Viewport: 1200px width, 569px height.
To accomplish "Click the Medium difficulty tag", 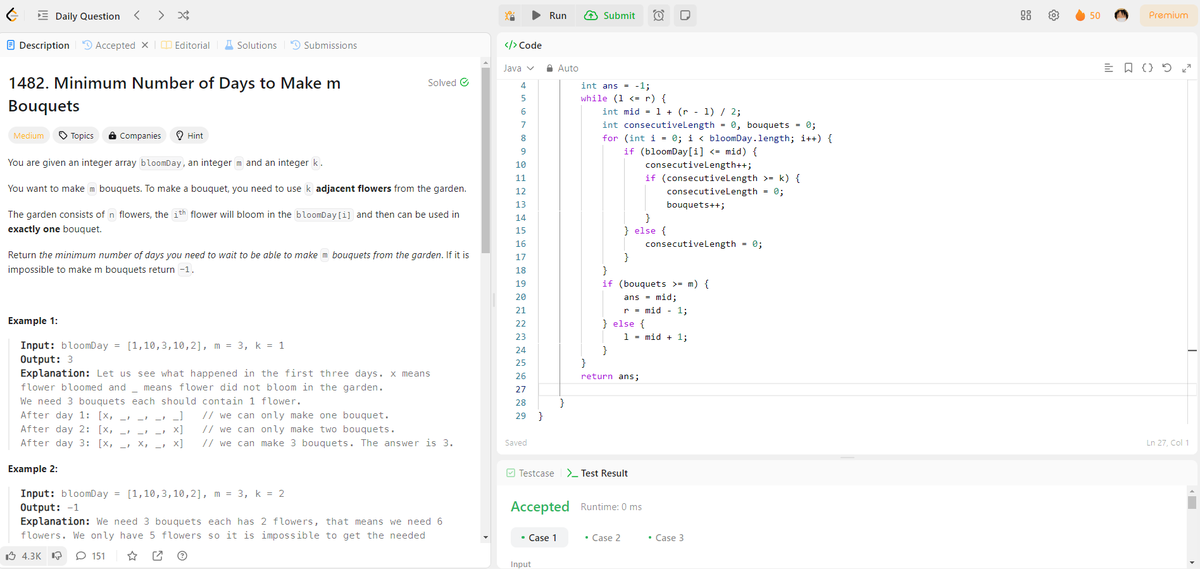I will click(x=28, y=136).
